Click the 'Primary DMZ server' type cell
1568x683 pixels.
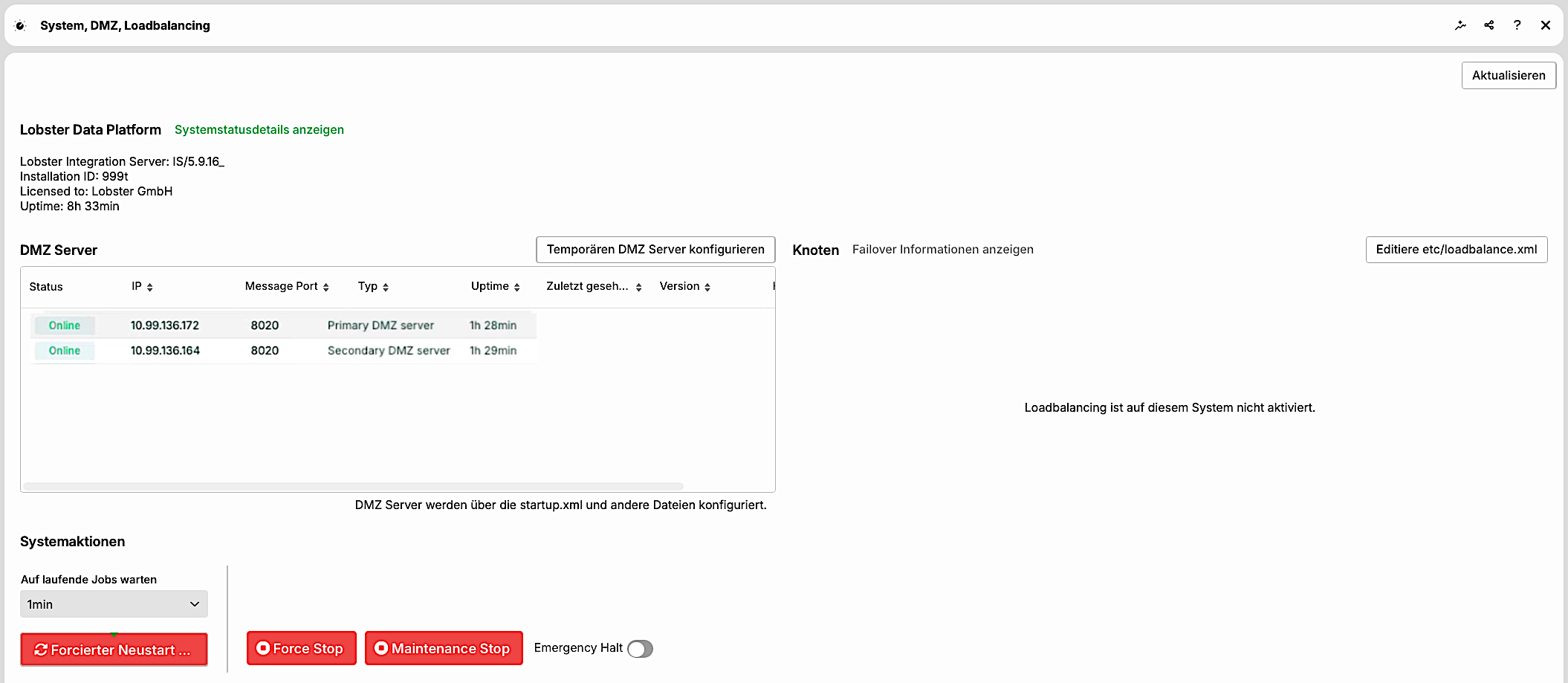380,326
